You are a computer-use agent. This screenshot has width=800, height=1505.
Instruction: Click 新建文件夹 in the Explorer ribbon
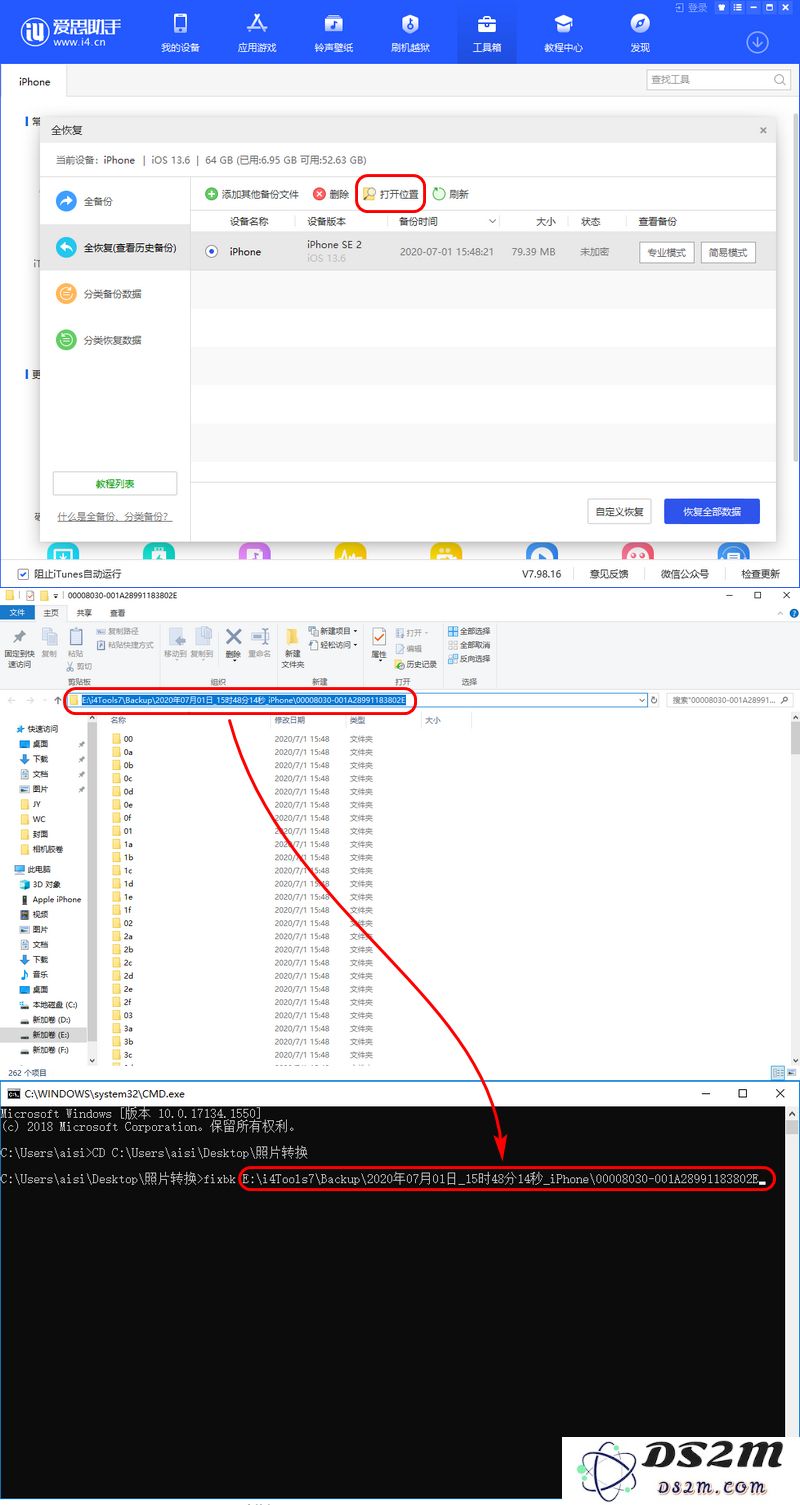tap(292, 648)
